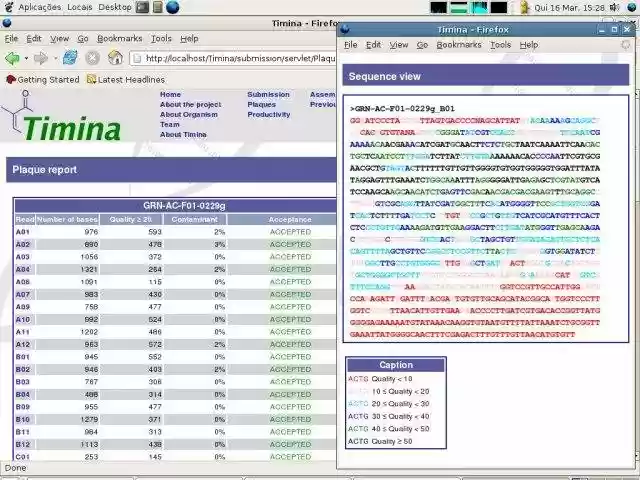Open read C01 in plaque table
The height and width of the screenshot is (480, 640).
coord(22,457)
